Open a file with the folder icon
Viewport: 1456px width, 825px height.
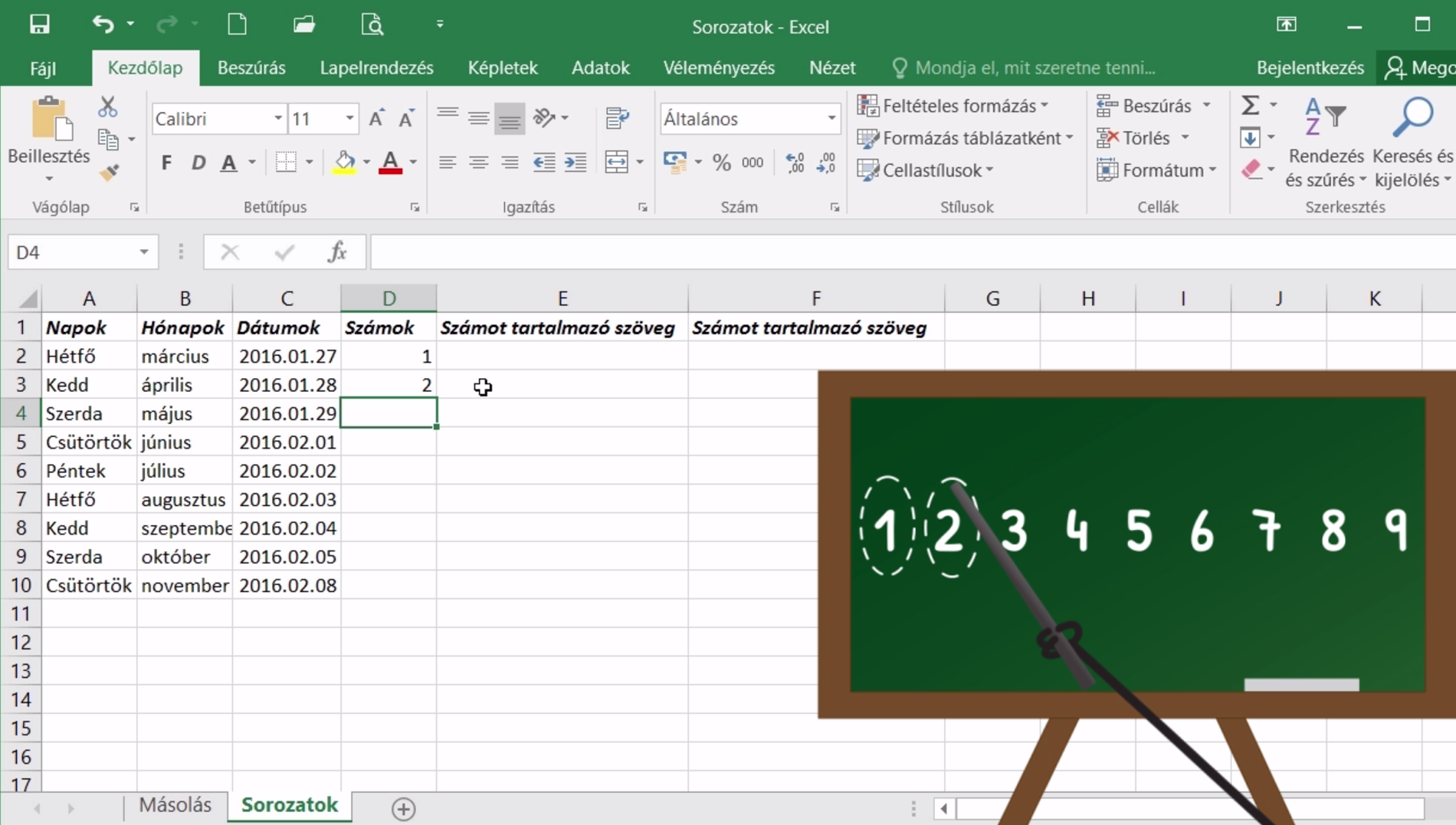pyautogui.click(x=304, y=25)
